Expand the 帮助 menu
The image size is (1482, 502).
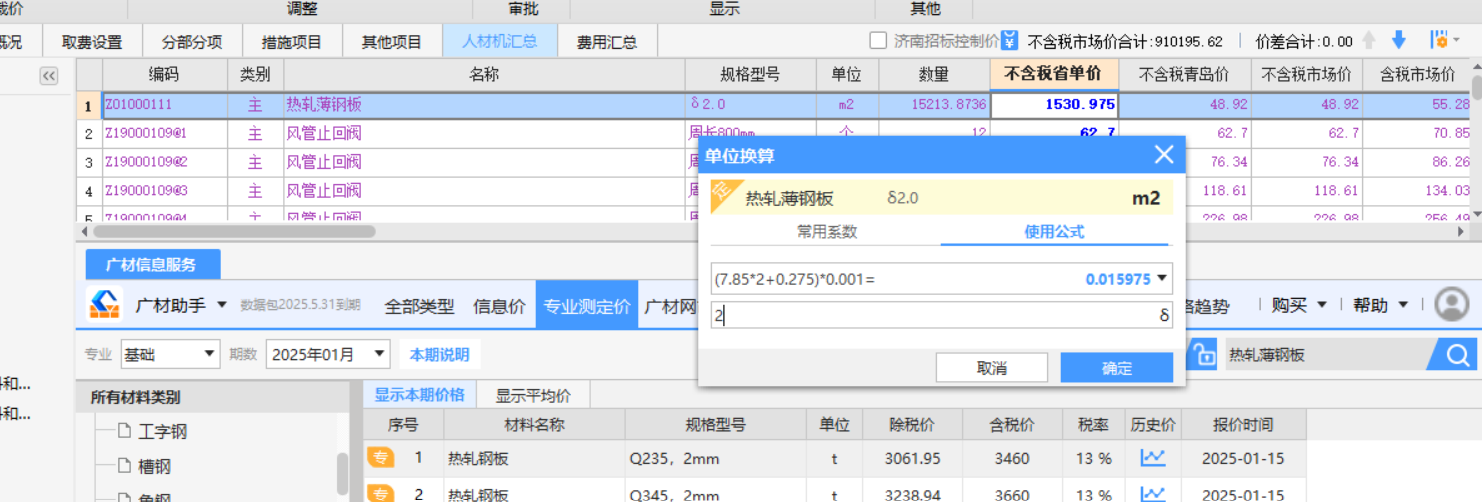tap(1381, 305)
